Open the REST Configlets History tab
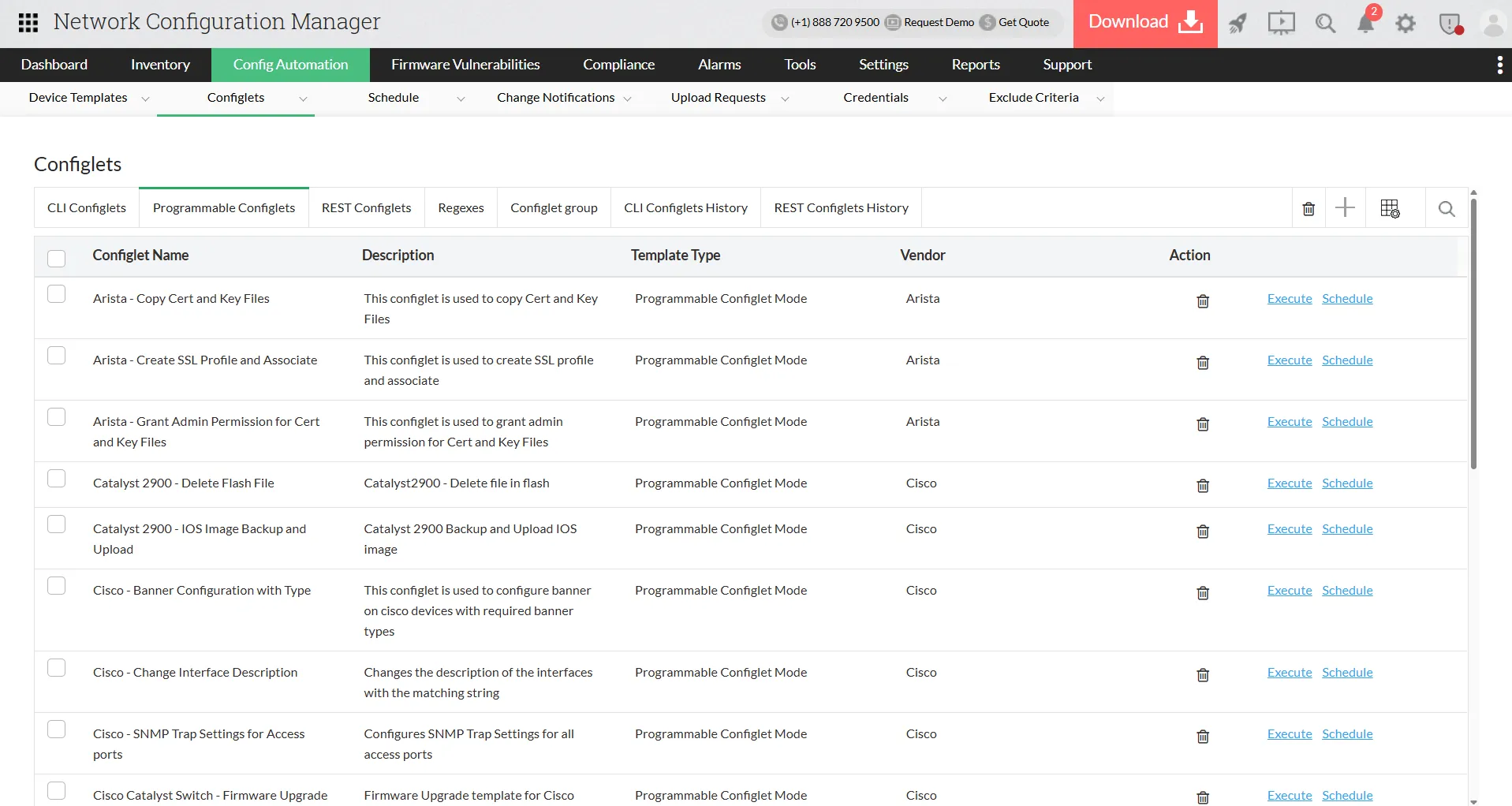The height and width of the screenshot is (806, 1512). [x=841, y=207]
